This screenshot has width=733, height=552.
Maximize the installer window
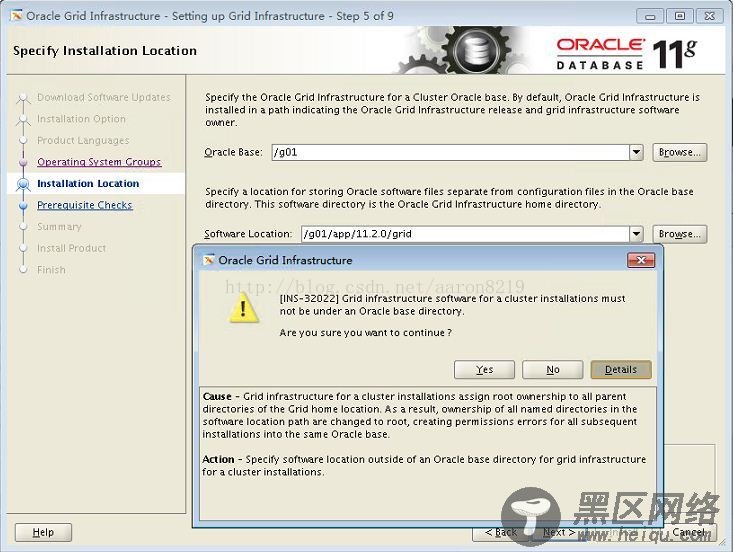click(x=680, y=16)
